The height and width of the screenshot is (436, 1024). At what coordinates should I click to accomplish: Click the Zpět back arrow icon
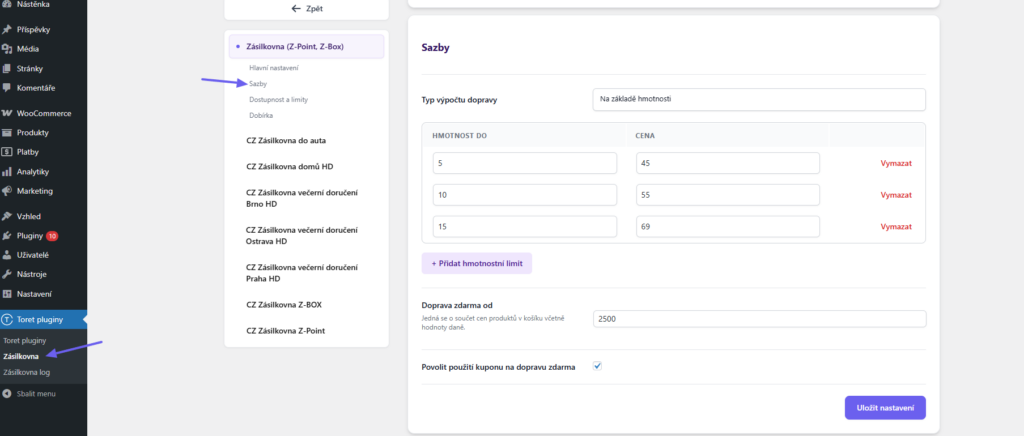coord(296,8)
